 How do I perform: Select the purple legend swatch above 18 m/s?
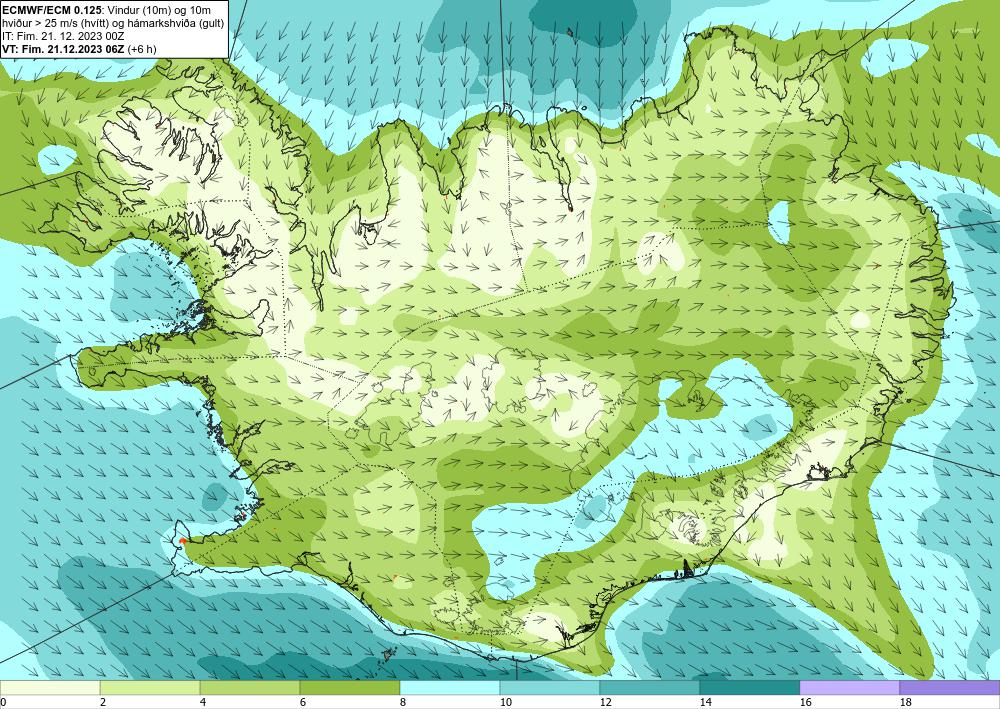coord(950,688)
